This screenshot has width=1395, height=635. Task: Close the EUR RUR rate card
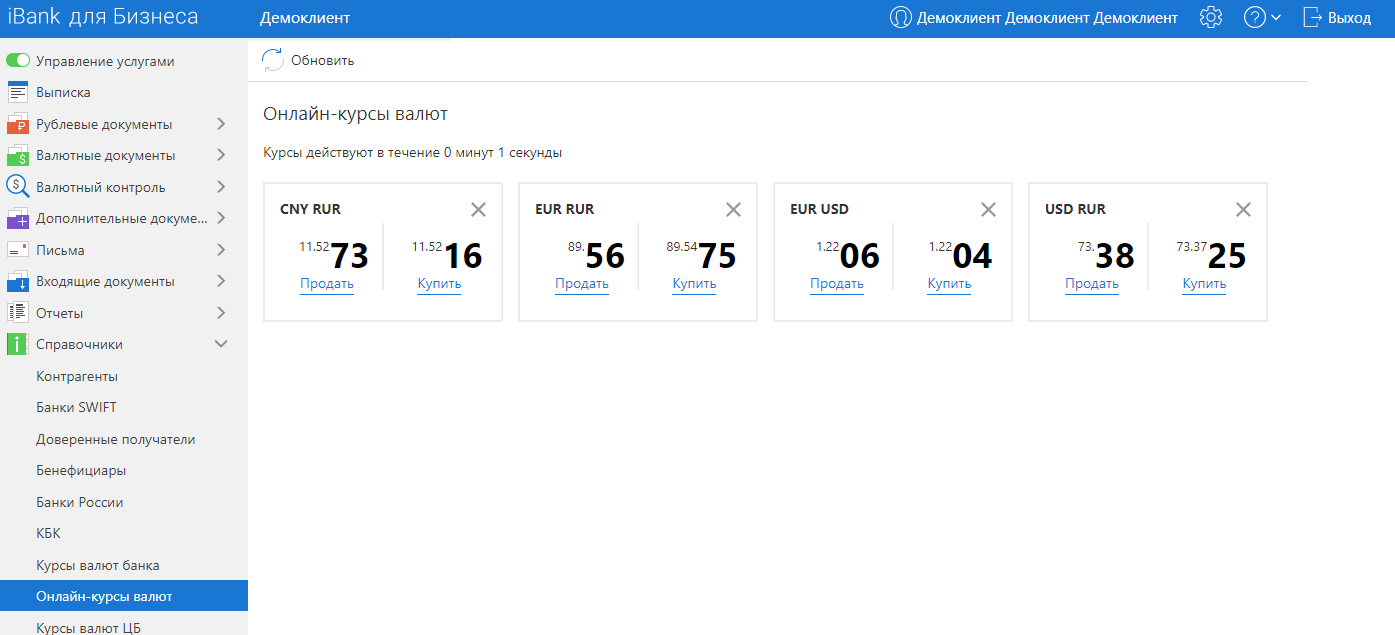[x=733, y=209]
